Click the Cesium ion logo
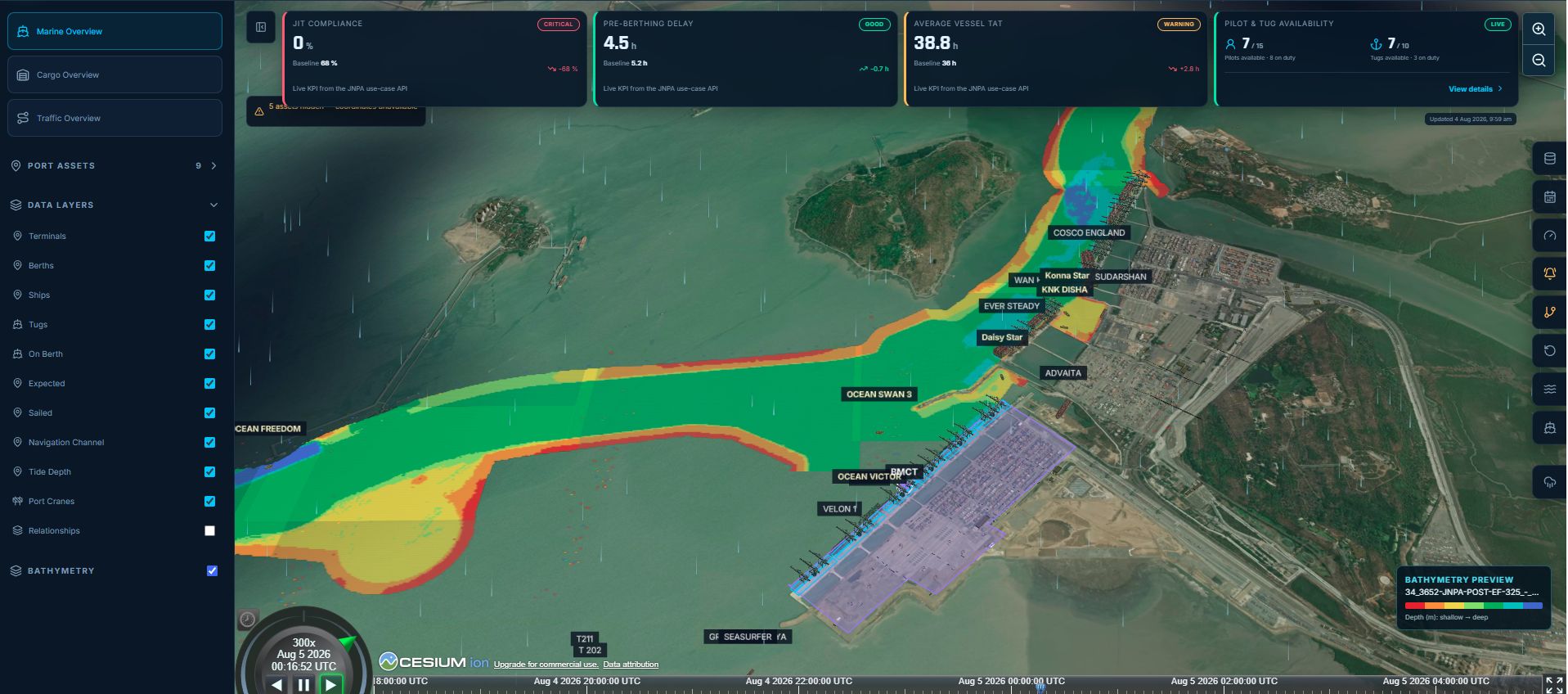The image size is (1568, 694). (434, 662)
